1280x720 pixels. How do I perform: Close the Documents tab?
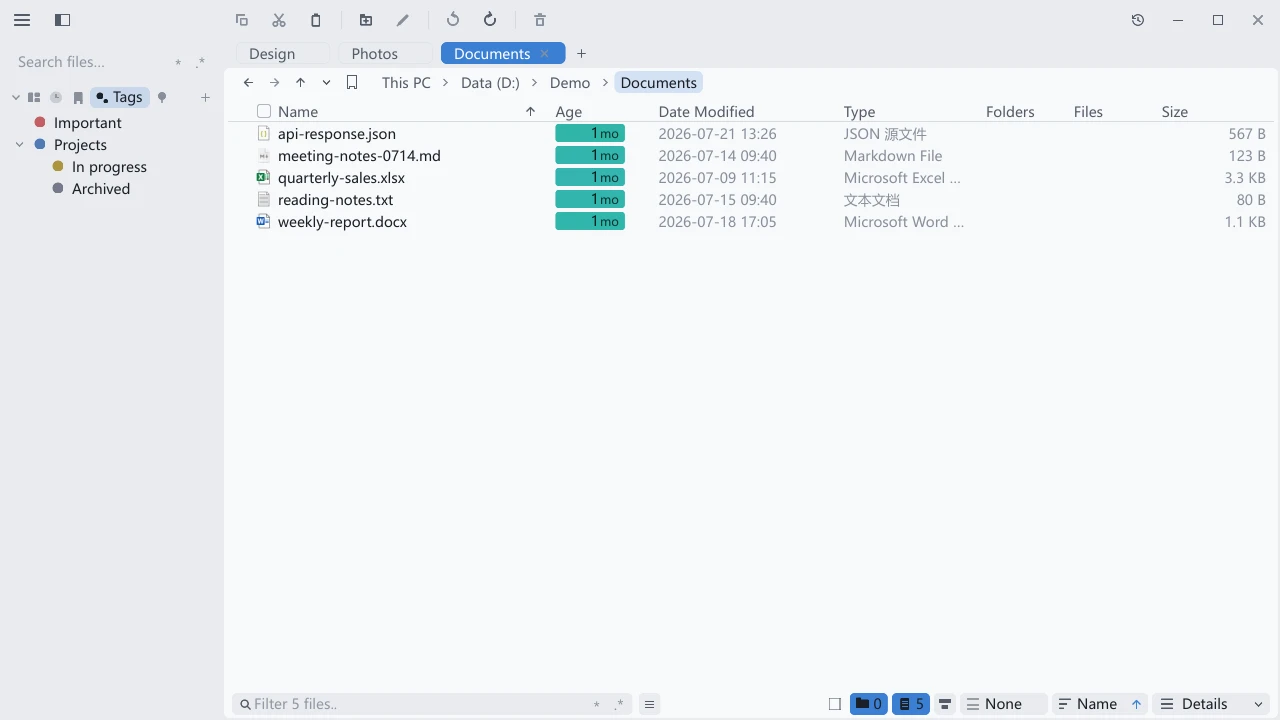(544, 54)
